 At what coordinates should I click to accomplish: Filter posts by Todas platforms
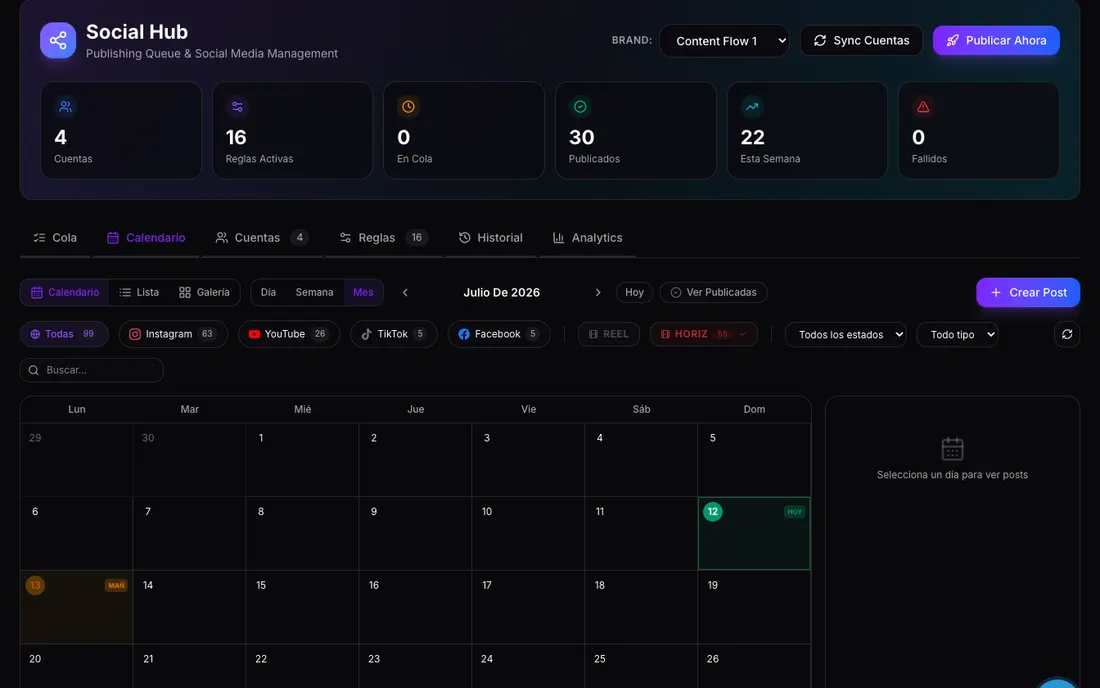point(64,335)
